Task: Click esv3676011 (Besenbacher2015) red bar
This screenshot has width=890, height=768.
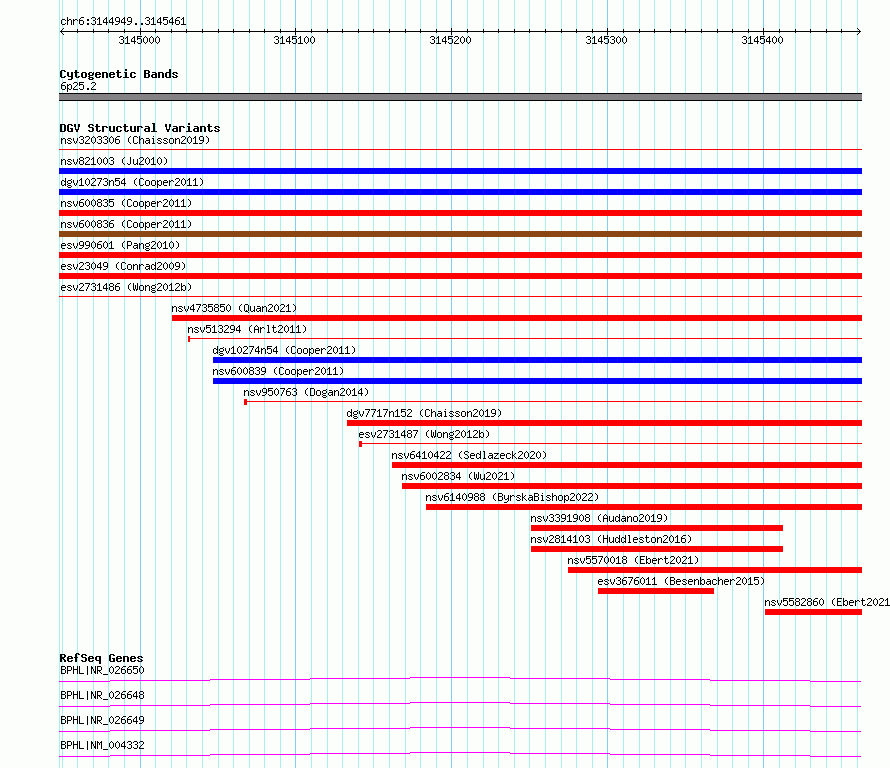Action: click(656, 591)
